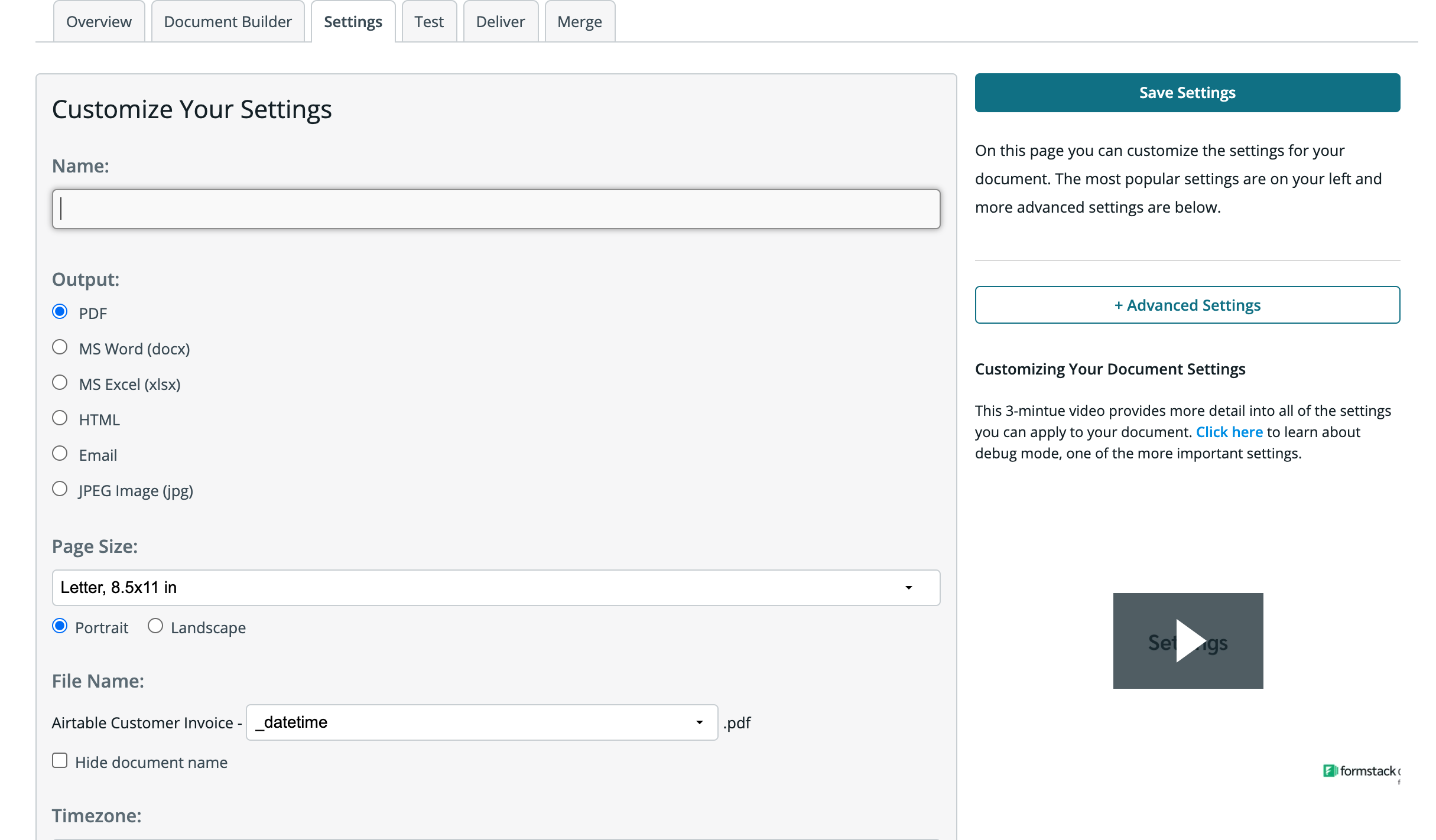
Task: Play the Settings tutorial video
Action: click(x=1188, y=641)
